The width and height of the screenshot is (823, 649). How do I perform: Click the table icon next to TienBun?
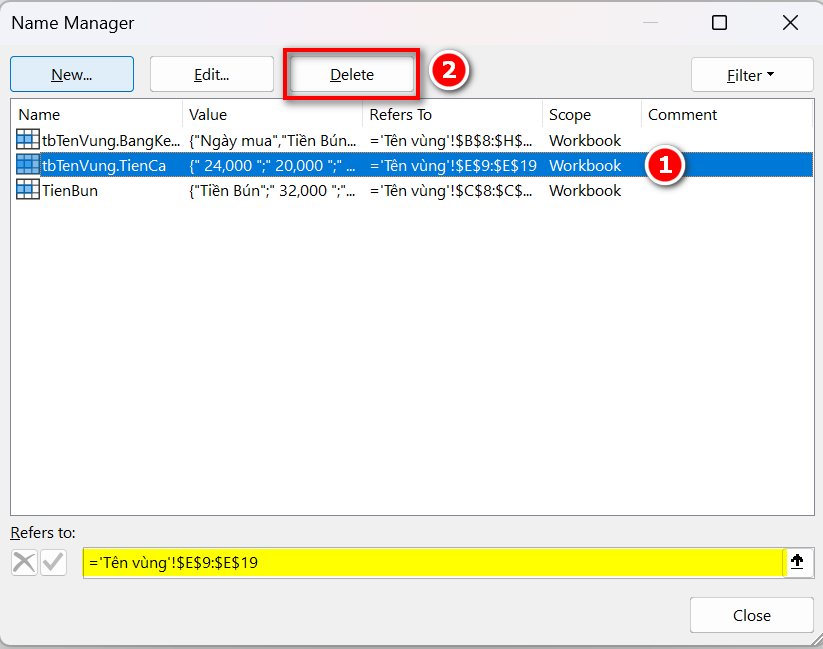point(28,190)
